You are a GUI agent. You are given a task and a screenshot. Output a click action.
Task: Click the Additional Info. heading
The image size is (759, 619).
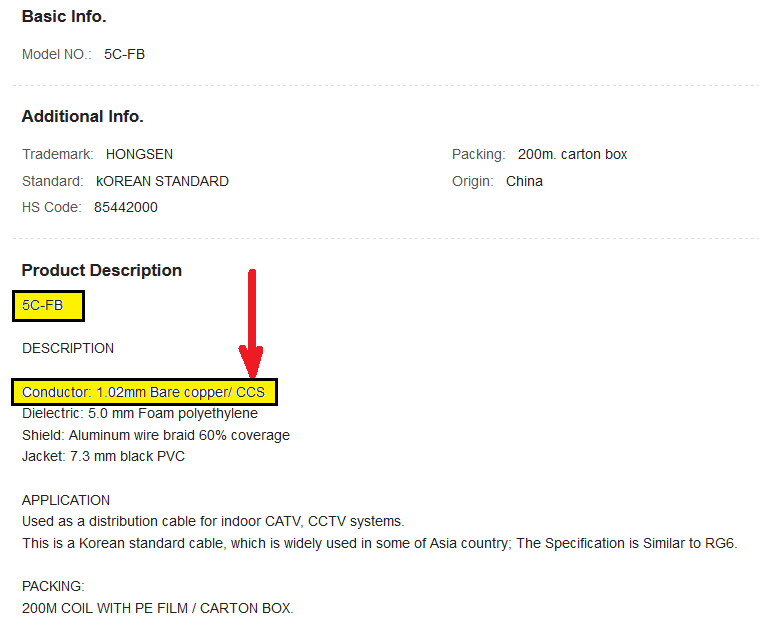[x=83, y=117]
